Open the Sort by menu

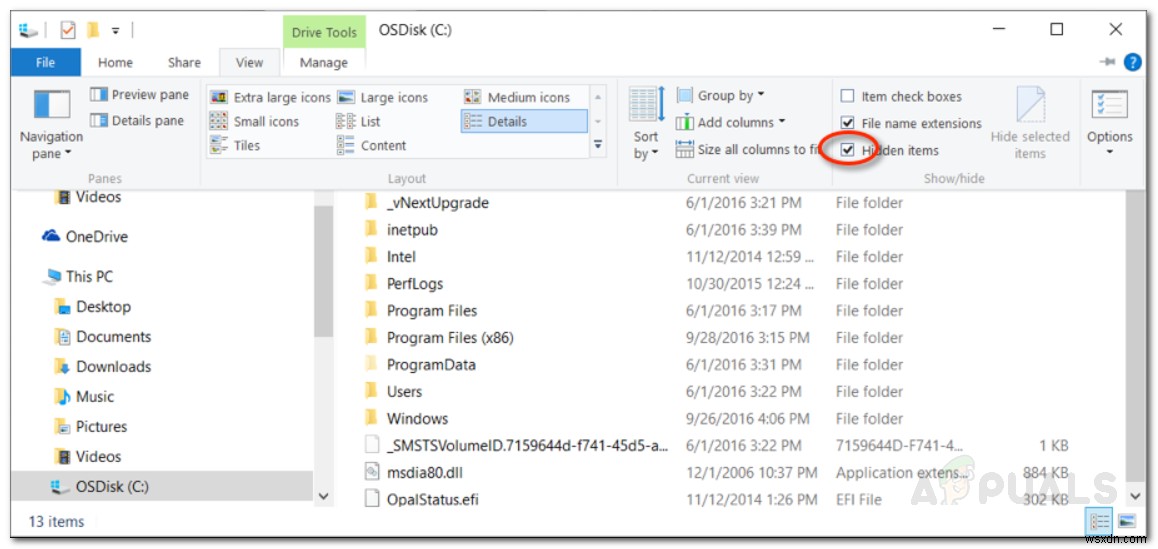645,124
